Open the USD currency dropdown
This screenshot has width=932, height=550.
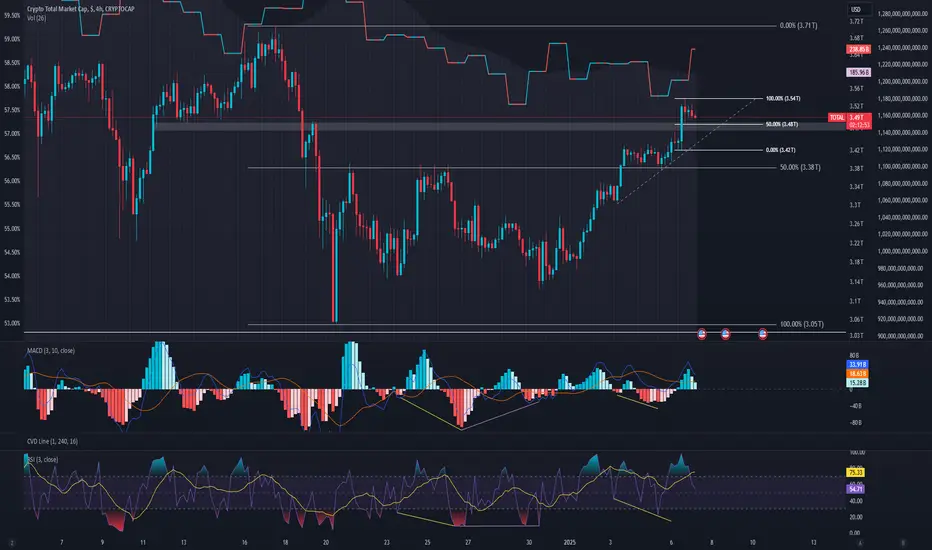pyautogui.click(x=858, y=9)
